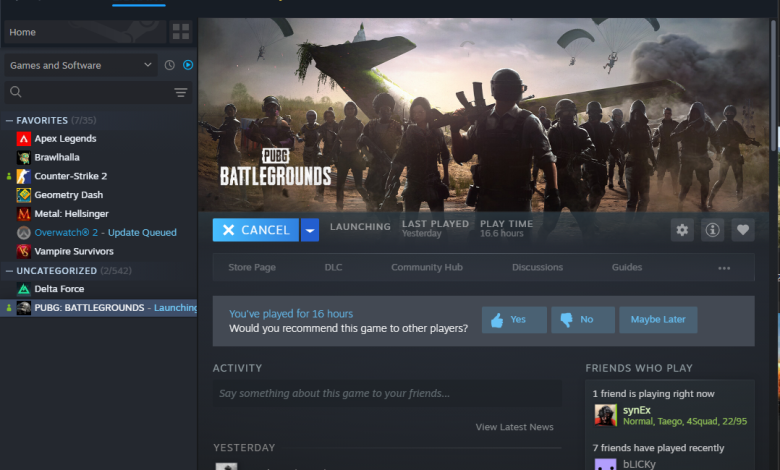Image resolution: width=780 pixels, height=470 pixels.
Task: Open advanced filter options icon
Action: [x=181, y=92]
